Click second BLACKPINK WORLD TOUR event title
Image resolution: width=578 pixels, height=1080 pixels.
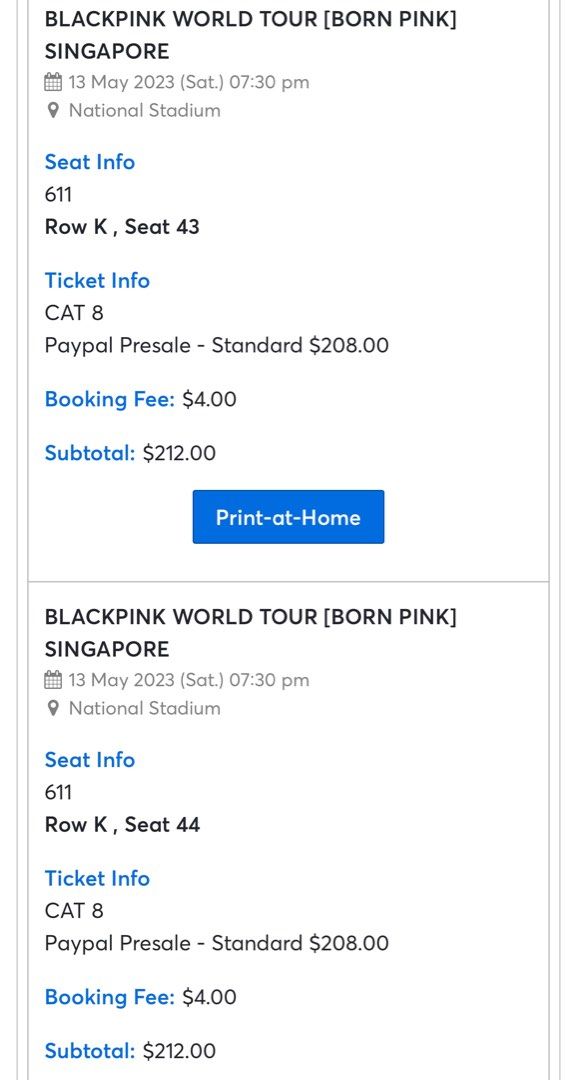251,633
